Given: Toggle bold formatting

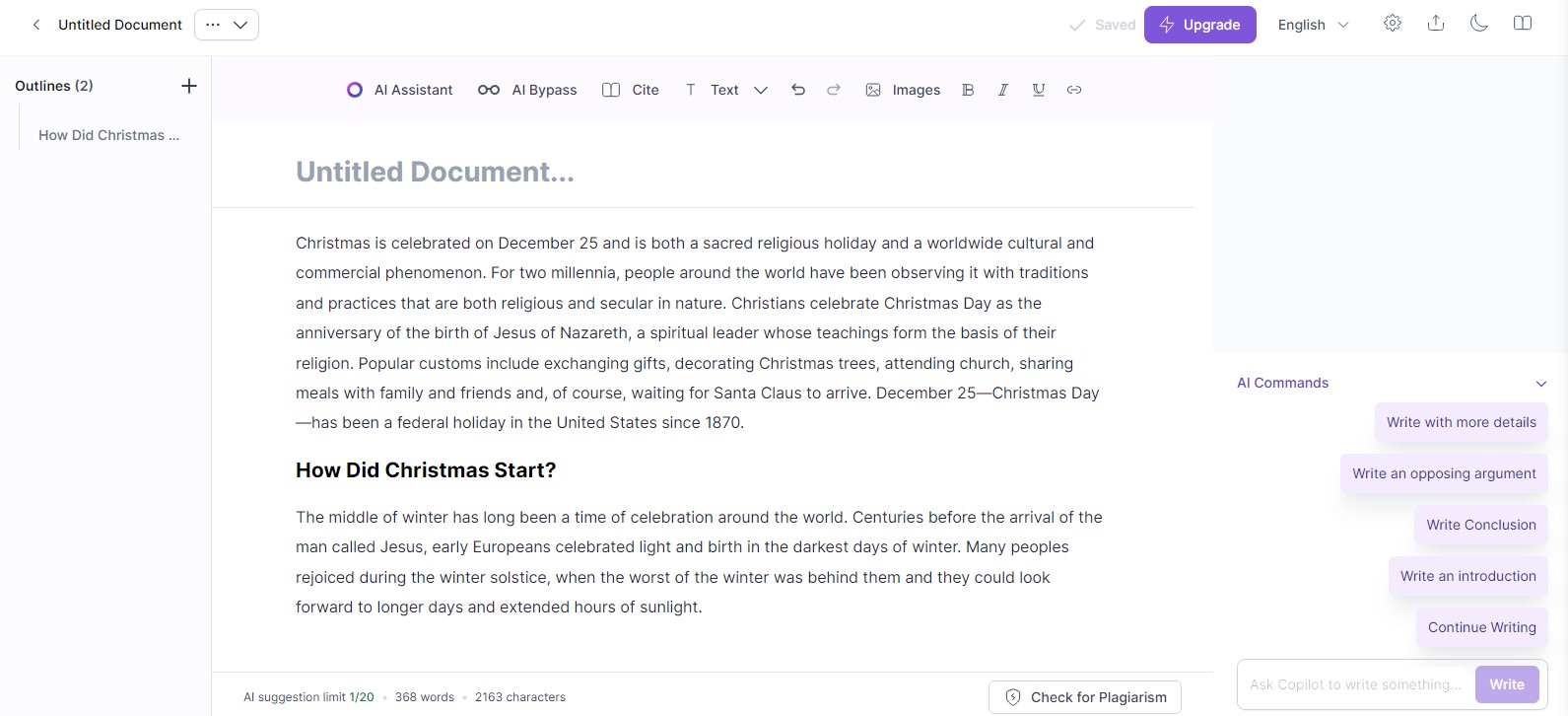Looking at the screenshot, I should [968, 90].
